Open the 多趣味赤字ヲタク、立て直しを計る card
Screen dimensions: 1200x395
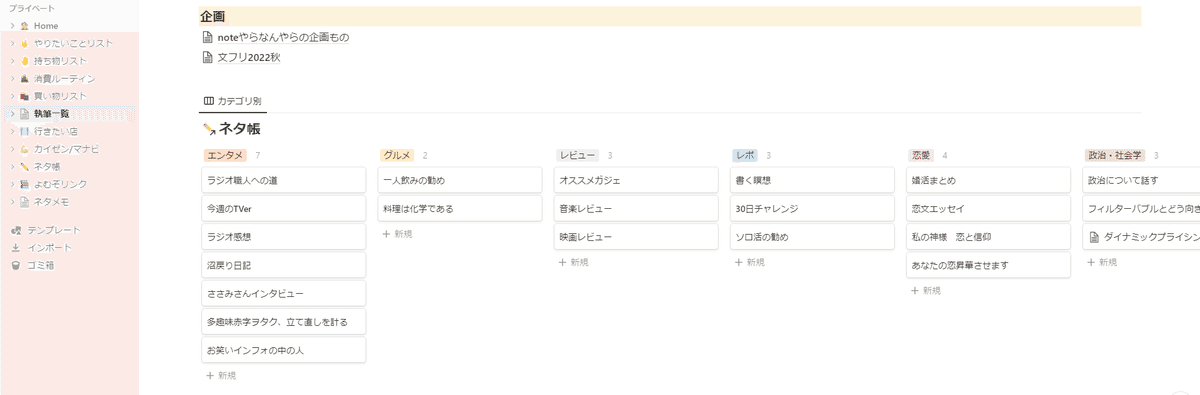(x=283, y=322)
